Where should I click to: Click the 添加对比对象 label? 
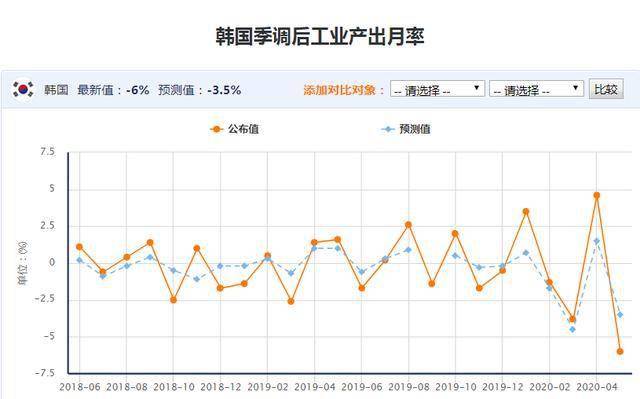tap(344, 89)
